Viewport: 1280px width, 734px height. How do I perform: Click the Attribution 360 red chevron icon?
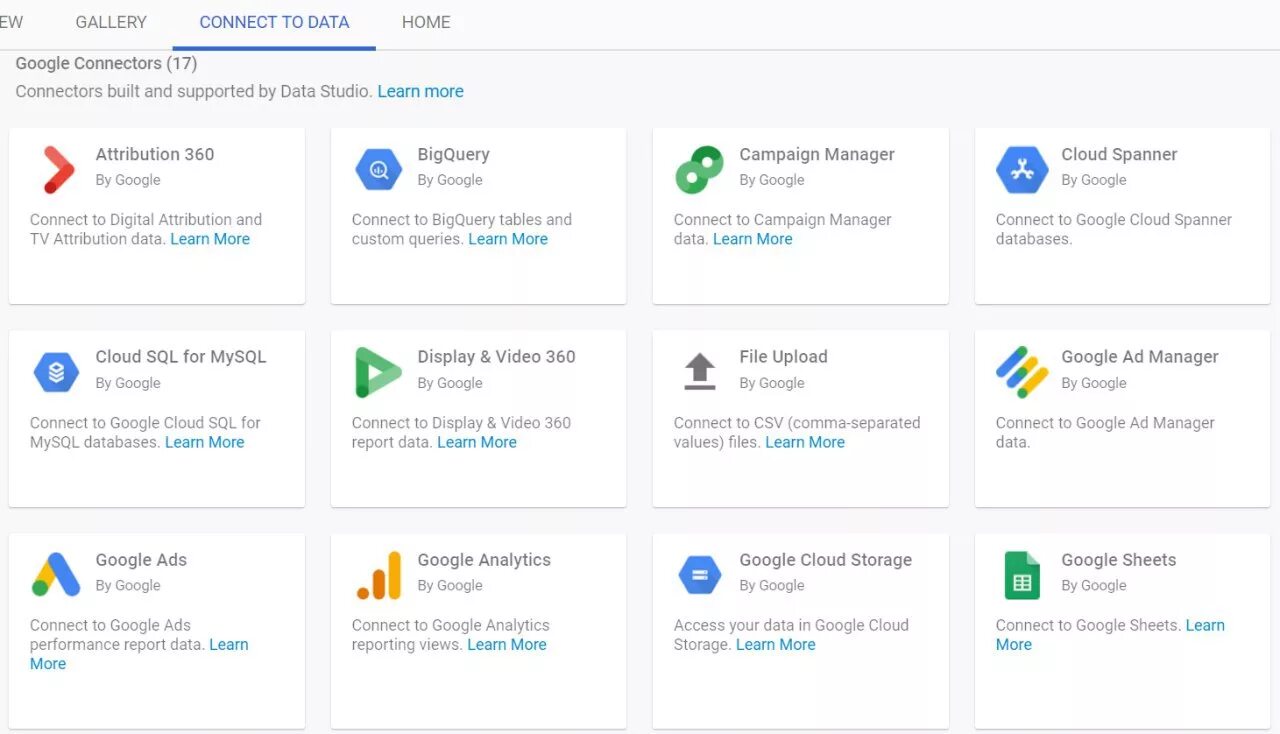(x=58, y=169)
